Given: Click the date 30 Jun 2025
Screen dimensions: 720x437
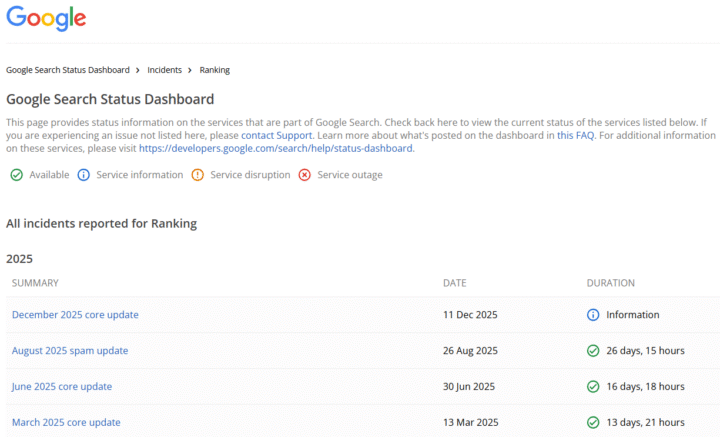Looking at the screenshot, I should (x=469, y=387).
